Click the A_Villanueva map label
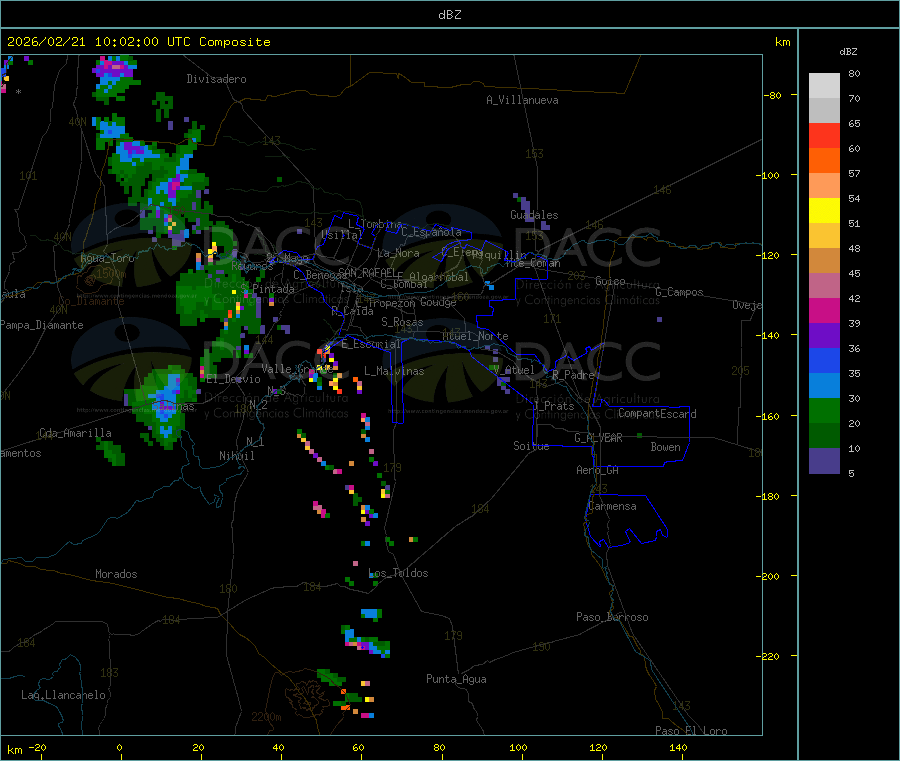Viewport: 900px width, 761px height. [x=522, y=100]
